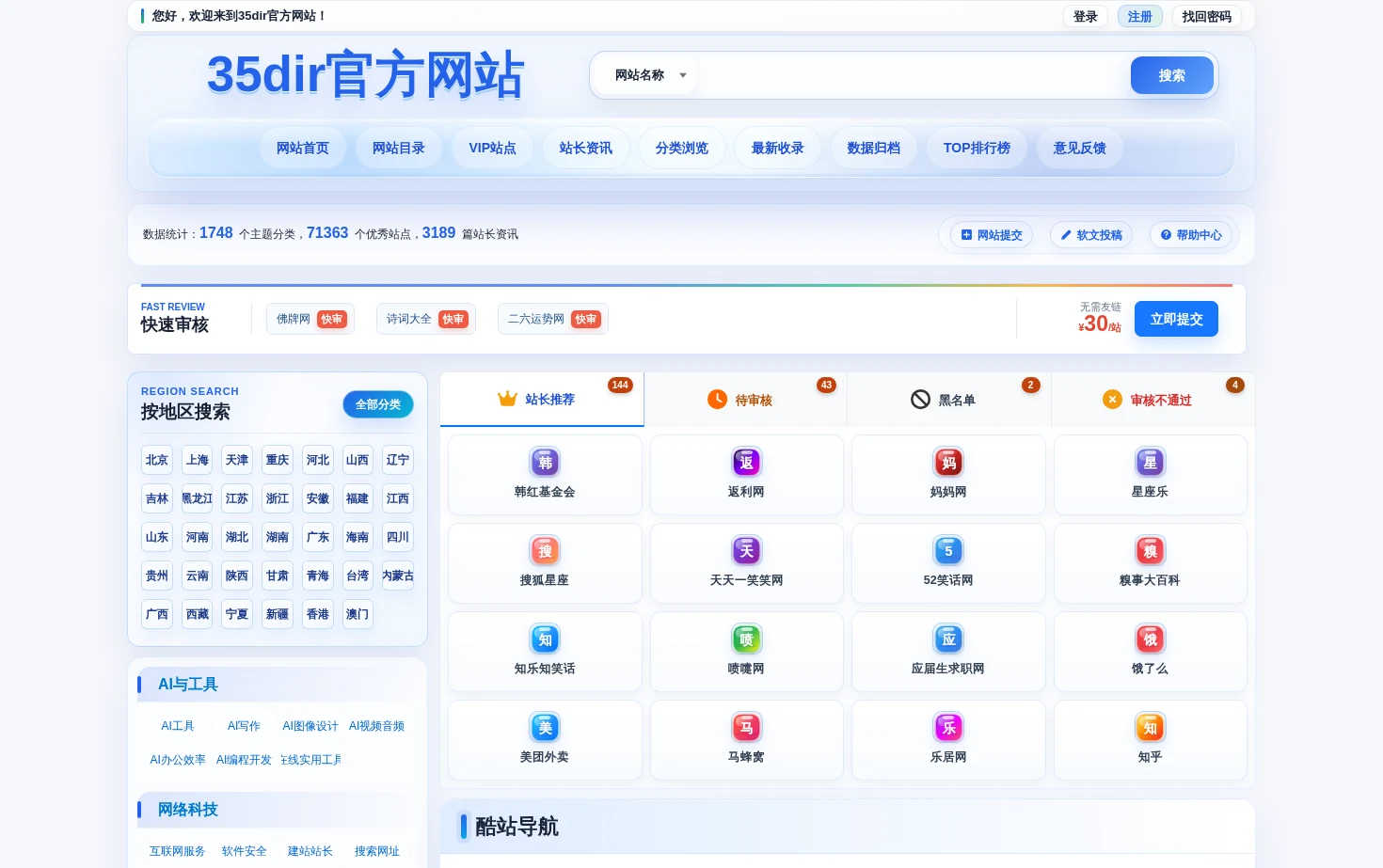The height and width of the screenshot is (868, 1383).
Task: Select the 澳门 region
Action: tap(358, 614)
